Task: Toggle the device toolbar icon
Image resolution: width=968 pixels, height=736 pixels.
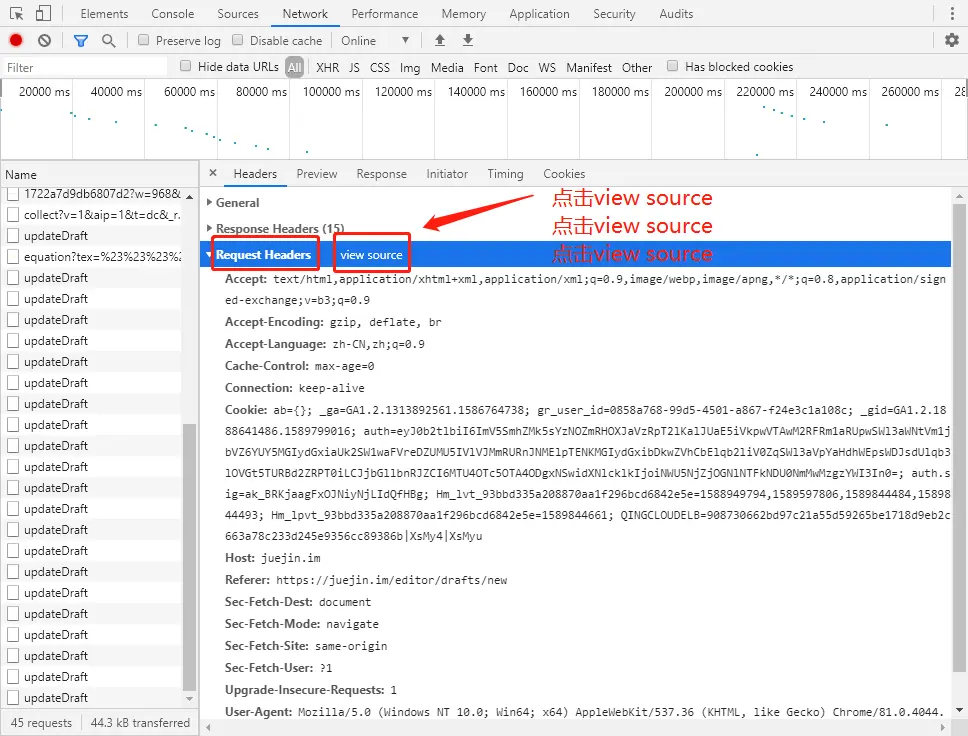Action: (43, 14)
